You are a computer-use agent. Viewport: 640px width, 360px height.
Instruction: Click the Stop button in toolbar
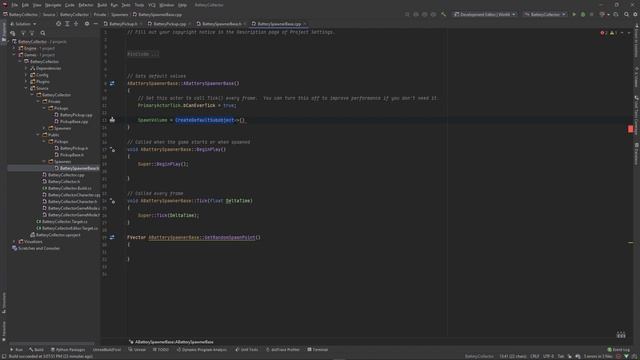[x=592, y=14]
